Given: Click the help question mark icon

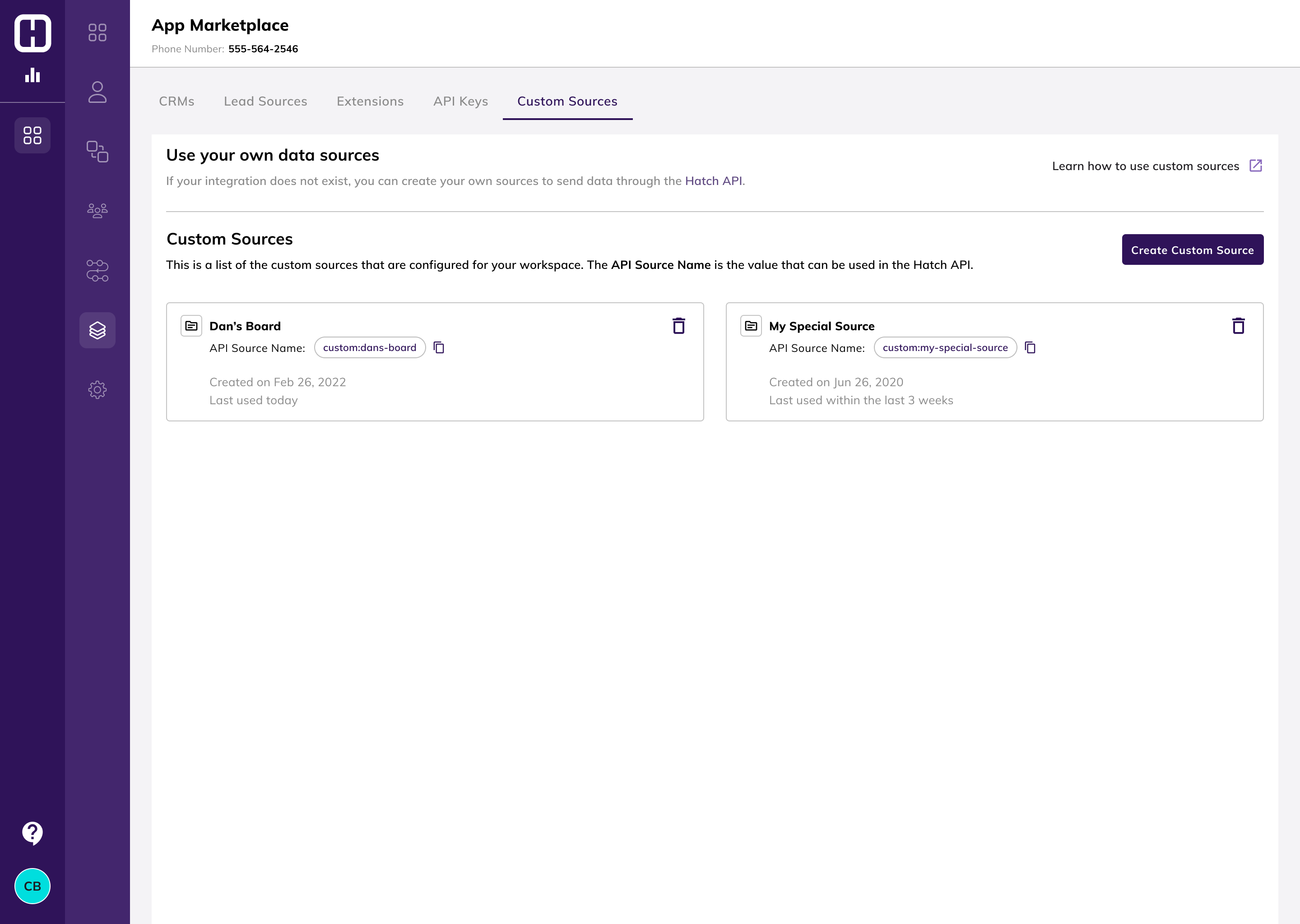Looking at the screenshot, I should [x=32, y=833].
